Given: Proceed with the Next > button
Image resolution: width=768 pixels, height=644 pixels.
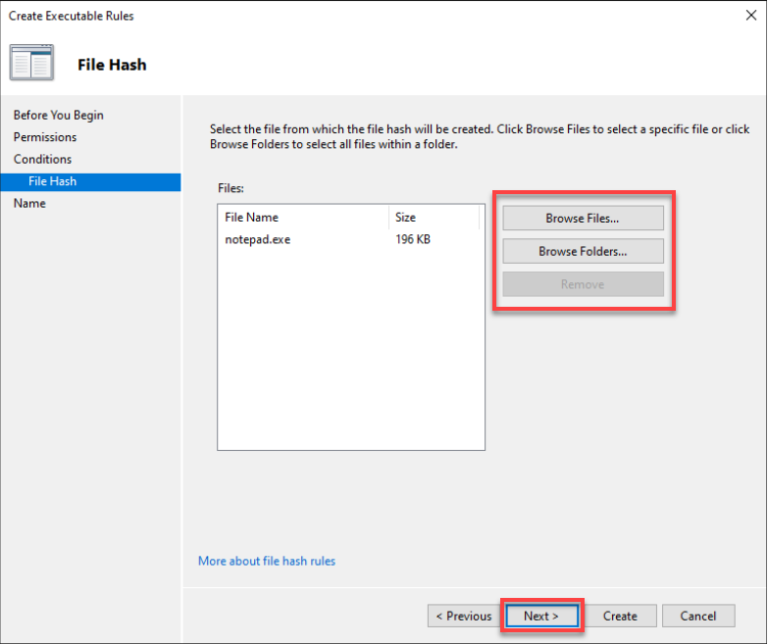Looking at the screenshot, I should pyautogui.click(x=541, y=616).
